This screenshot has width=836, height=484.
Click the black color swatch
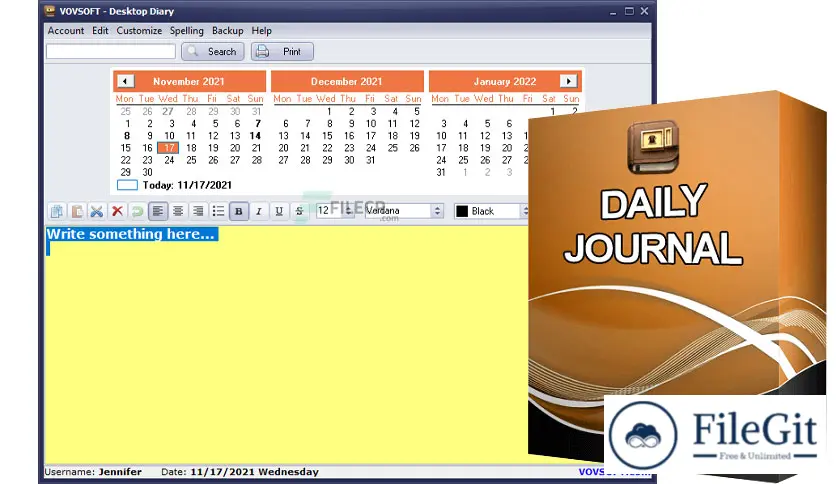[462, 211]
